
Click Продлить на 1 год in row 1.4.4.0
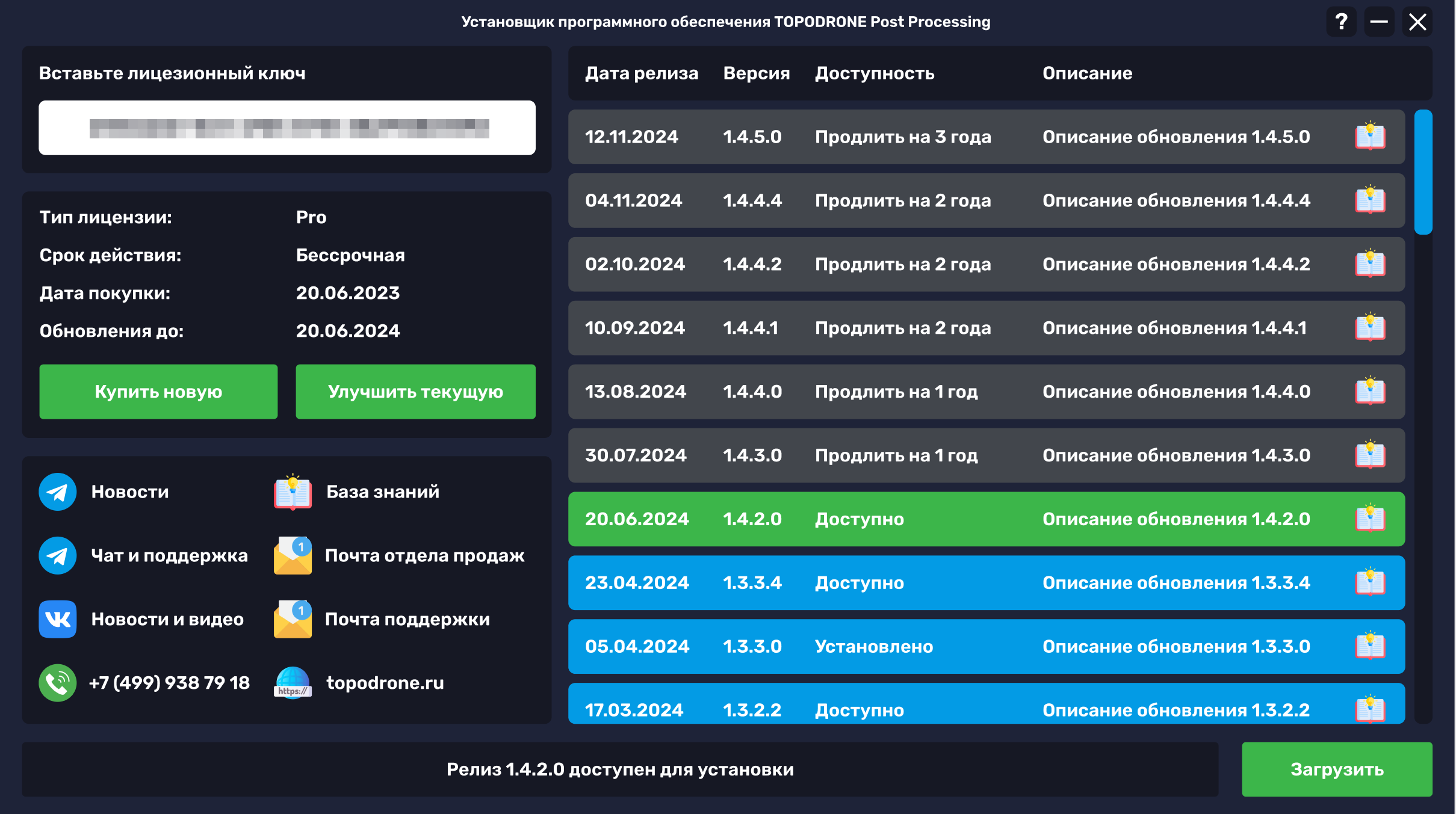pyautogui.click(x=896, y=392)
